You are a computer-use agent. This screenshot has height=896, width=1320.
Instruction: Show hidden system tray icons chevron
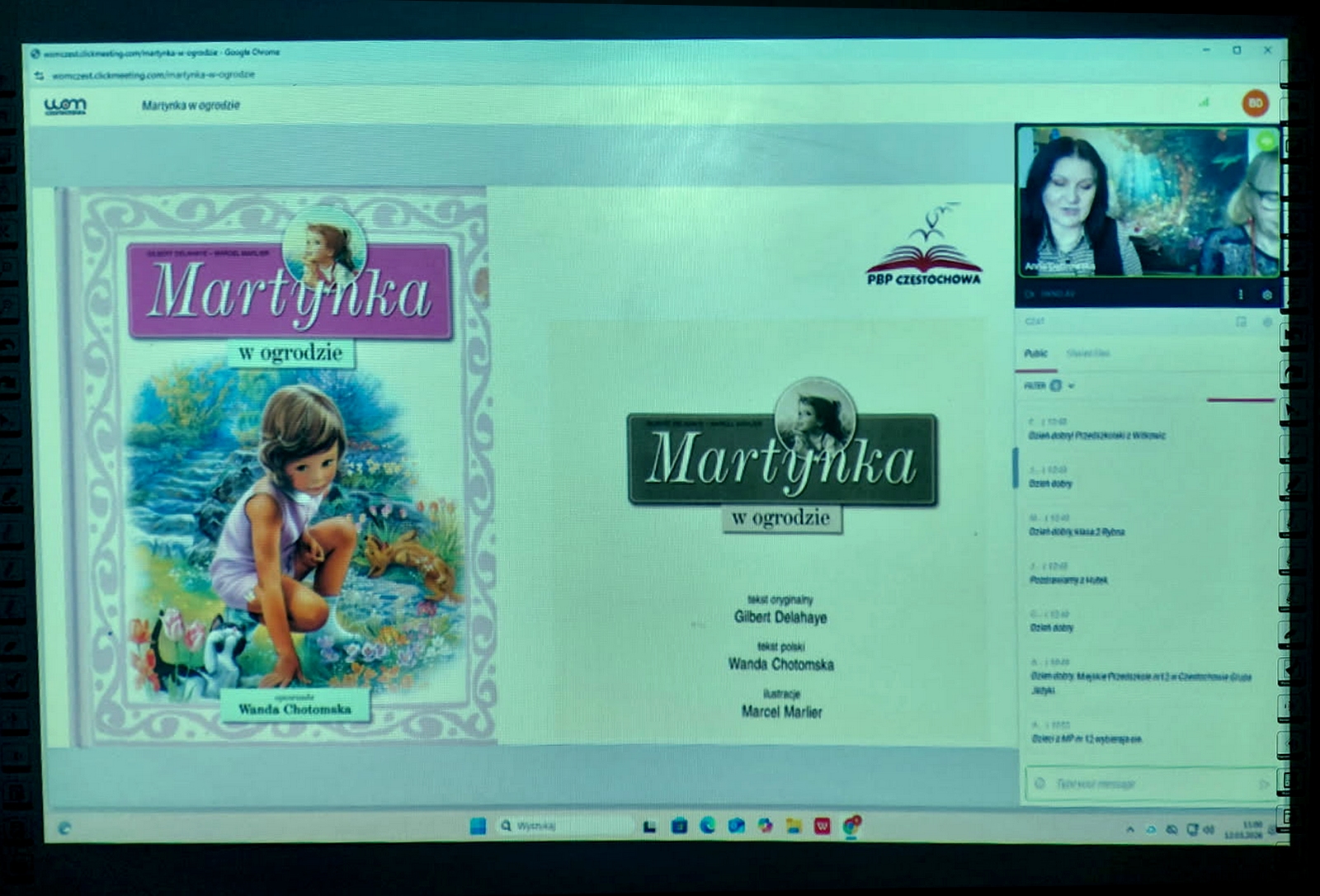(1129, 829)
